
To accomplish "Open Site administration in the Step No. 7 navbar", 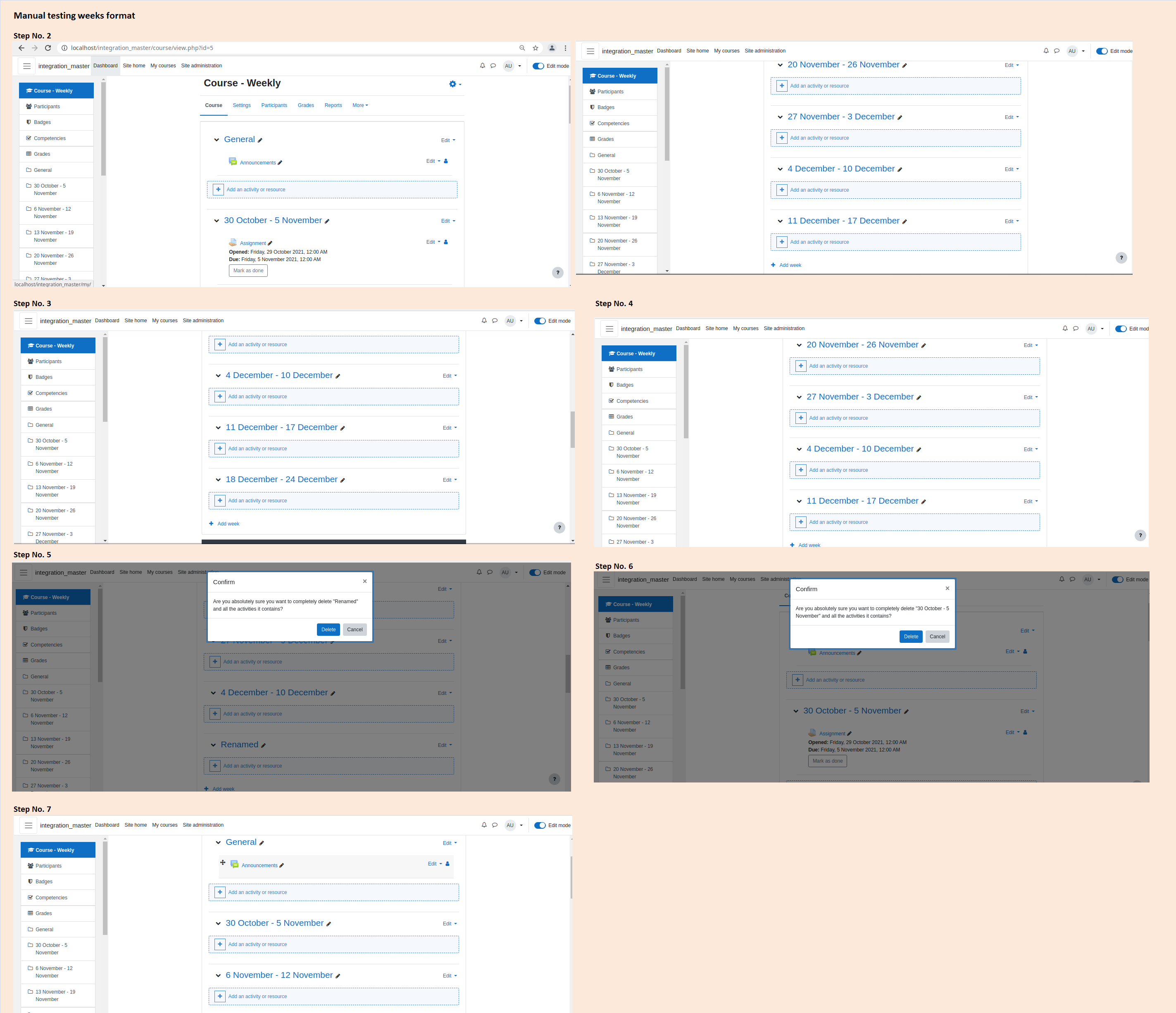I will pos(203,825).
